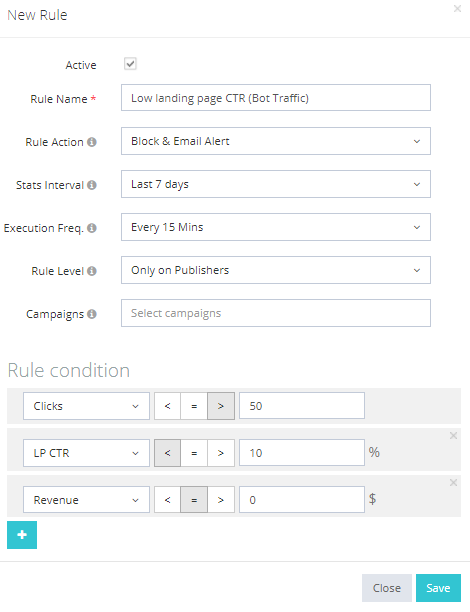The width and height of the screenshot is (470, 612).
Task: Click the Clicks value field showing 50
Action: pos(302,406)
